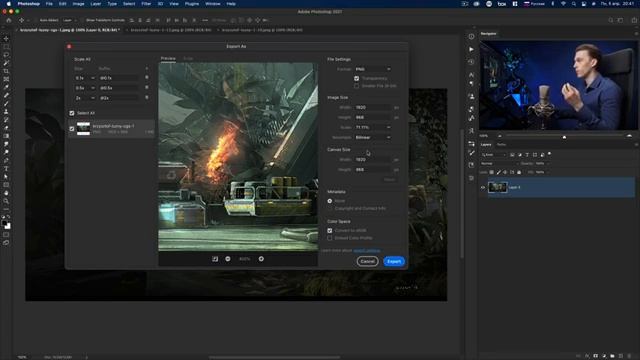Select the Crop tool
640x360 pixels.
tap(6, 71)
